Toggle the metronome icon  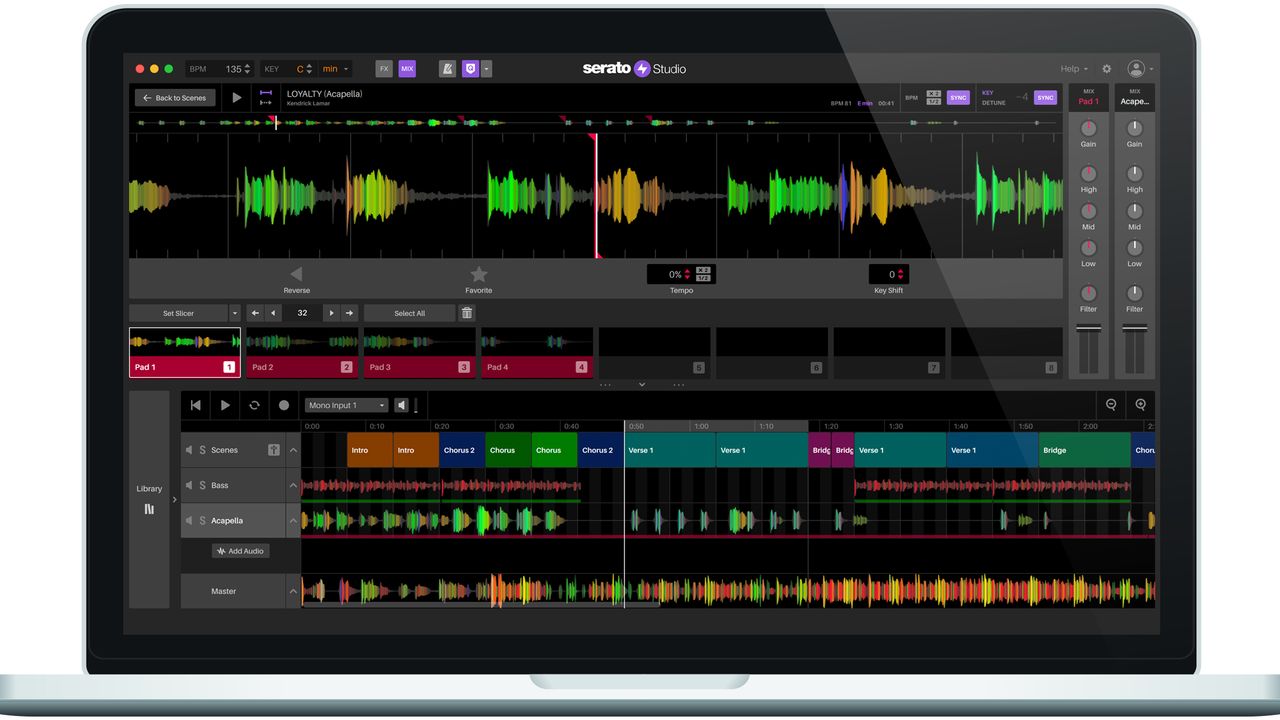coord(447,69)
